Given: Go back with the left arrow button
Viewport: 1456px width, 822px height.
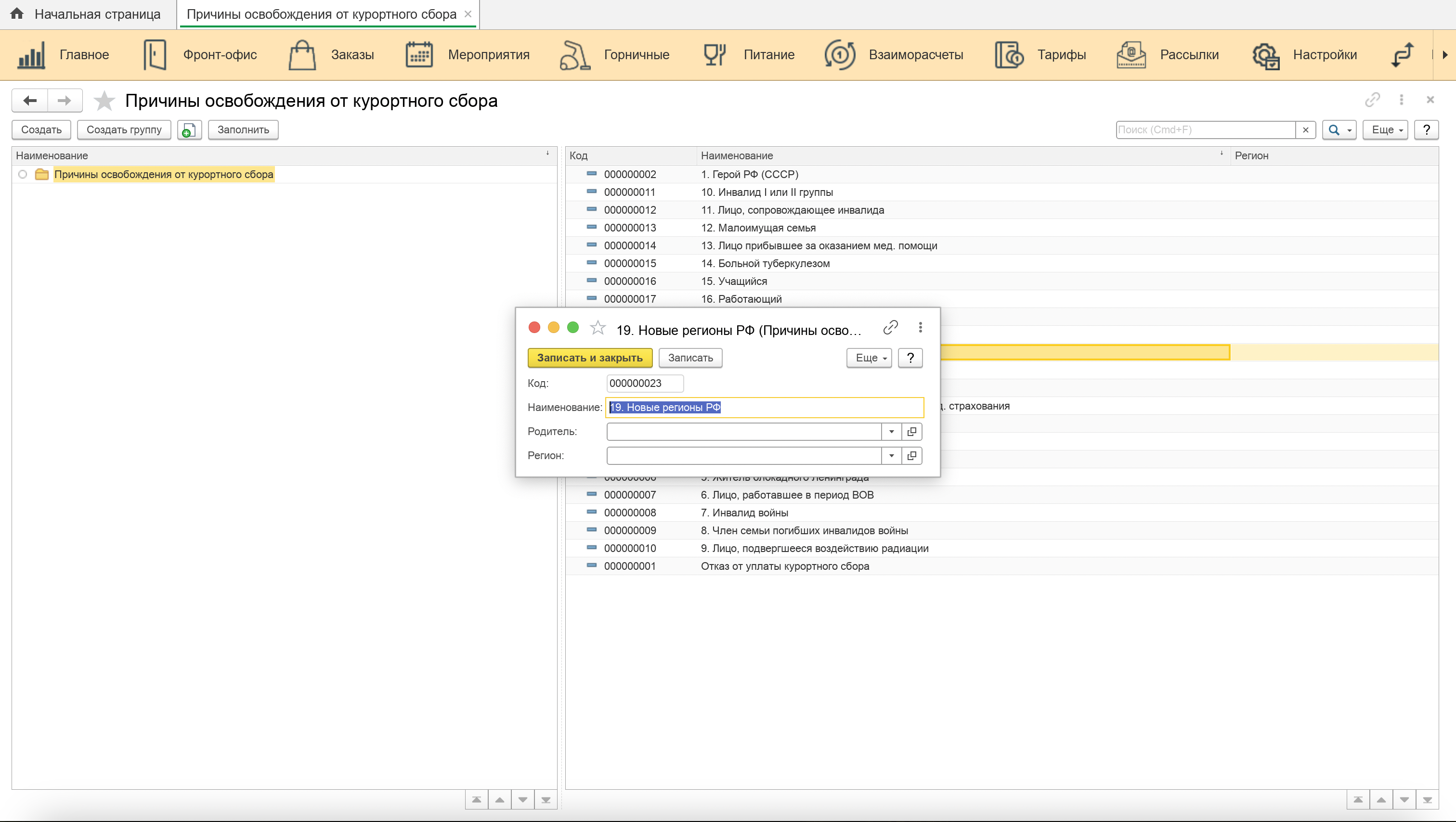Looking at the screenshot, I should 30,101.
